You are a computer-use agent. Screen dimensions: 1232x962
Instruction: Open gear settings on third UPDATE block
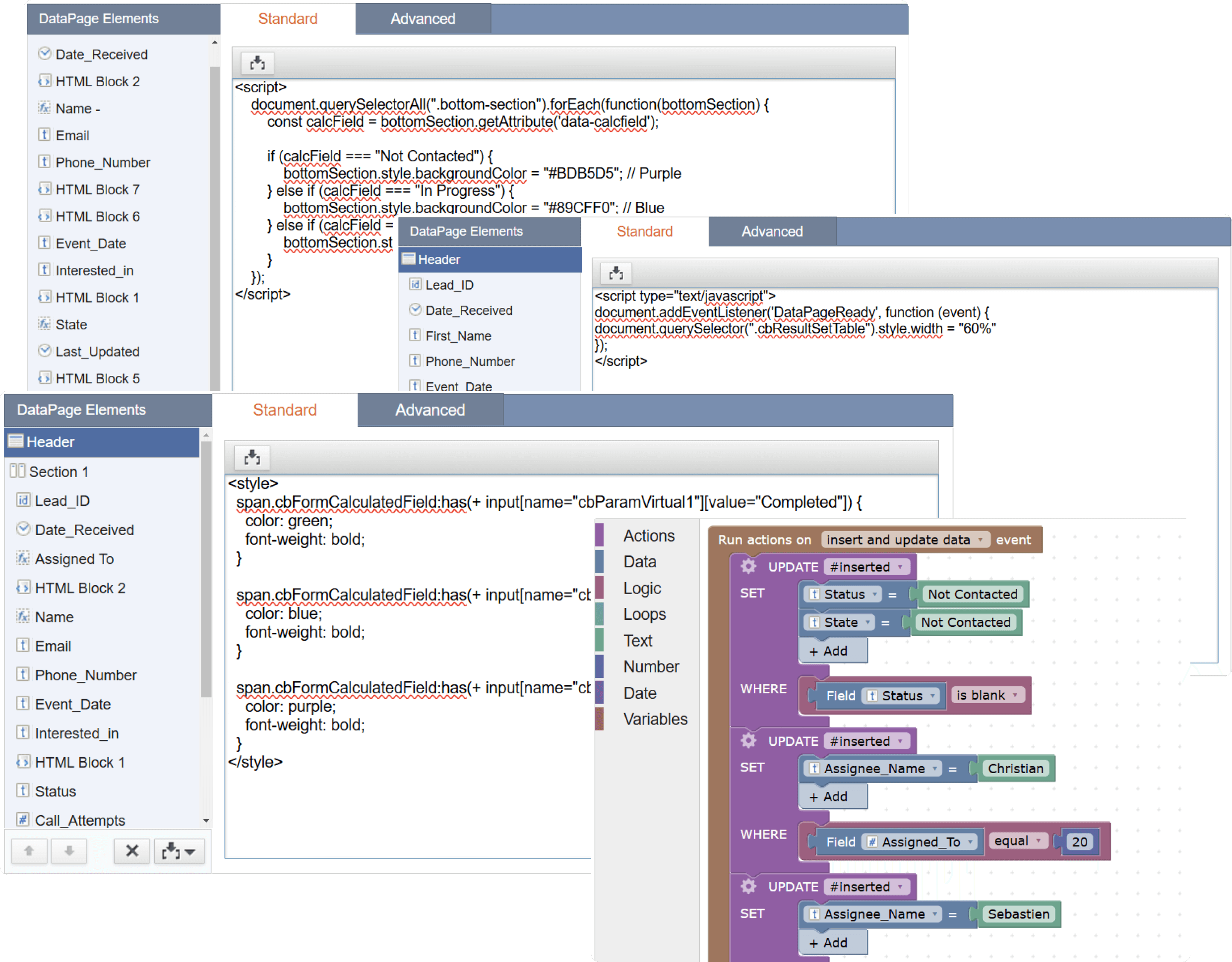[748, 887]
